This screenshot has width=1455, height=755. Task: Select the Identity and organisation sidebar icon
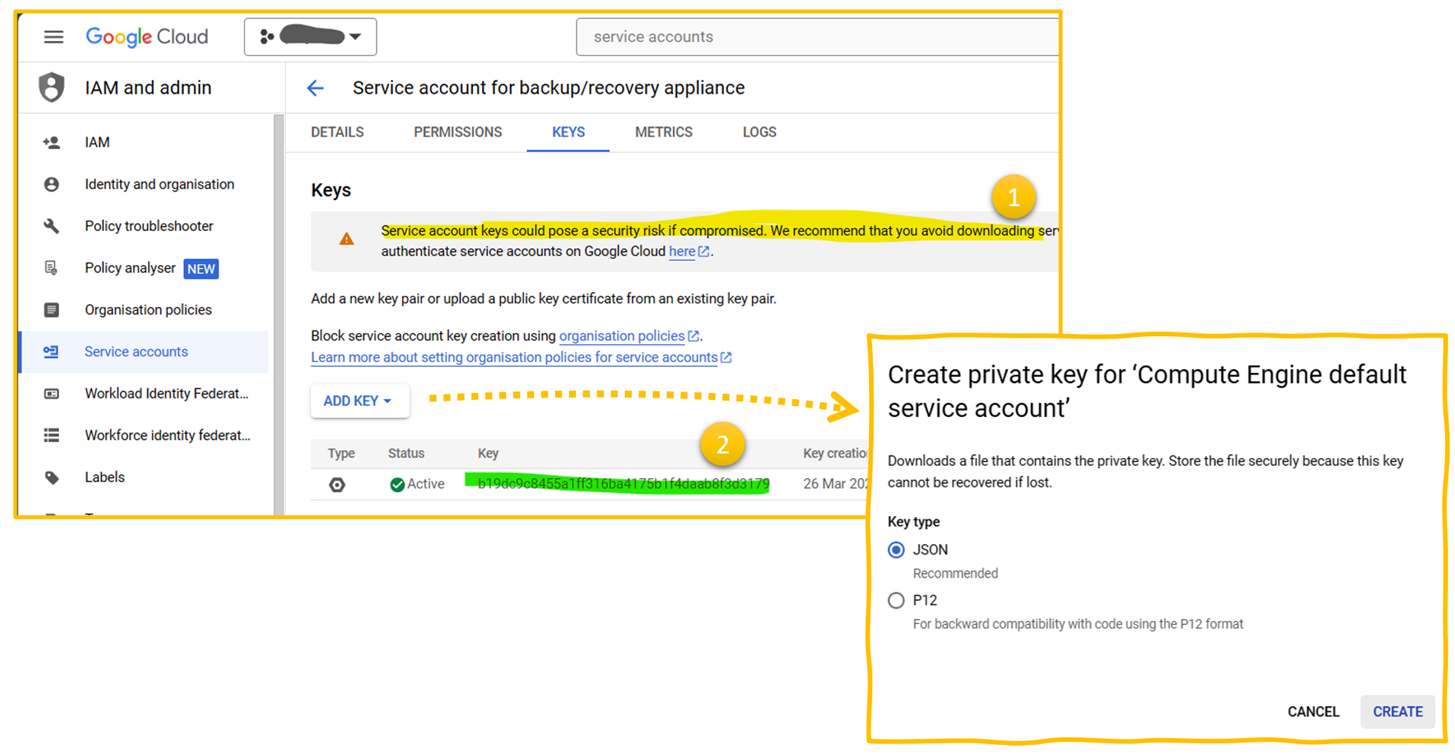click(51, 184)
